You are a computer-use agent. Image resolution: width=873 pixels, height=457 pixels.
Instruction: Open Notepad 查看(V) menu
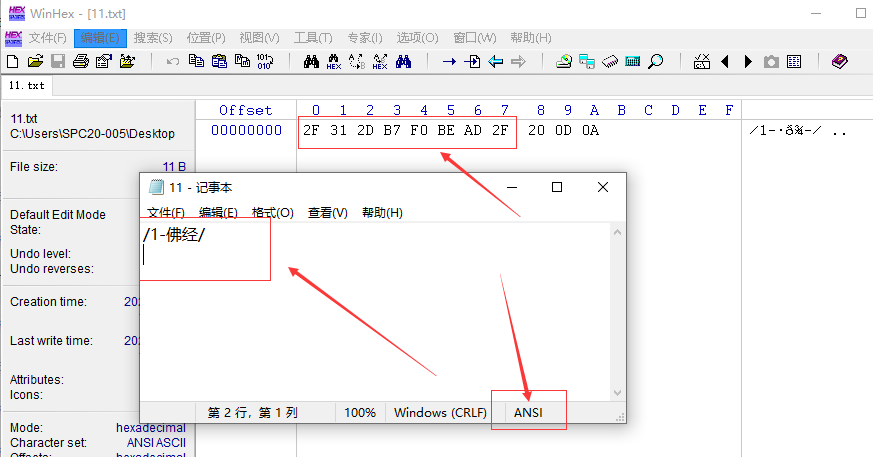[328, 213]
